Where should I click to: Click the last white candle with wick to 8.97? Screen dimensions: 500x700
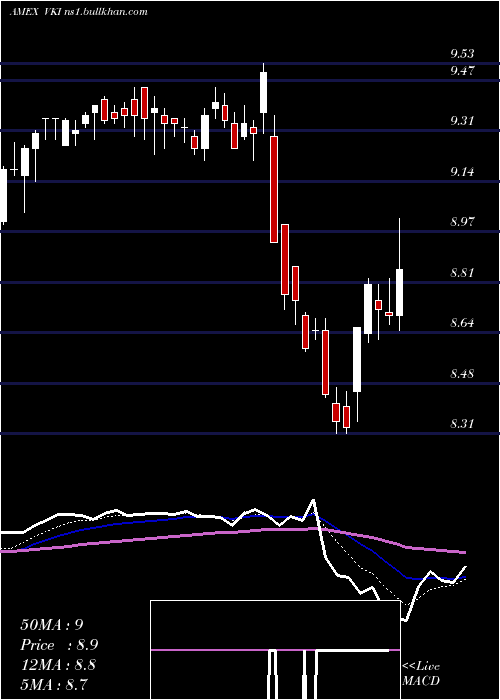coord(400,292)
